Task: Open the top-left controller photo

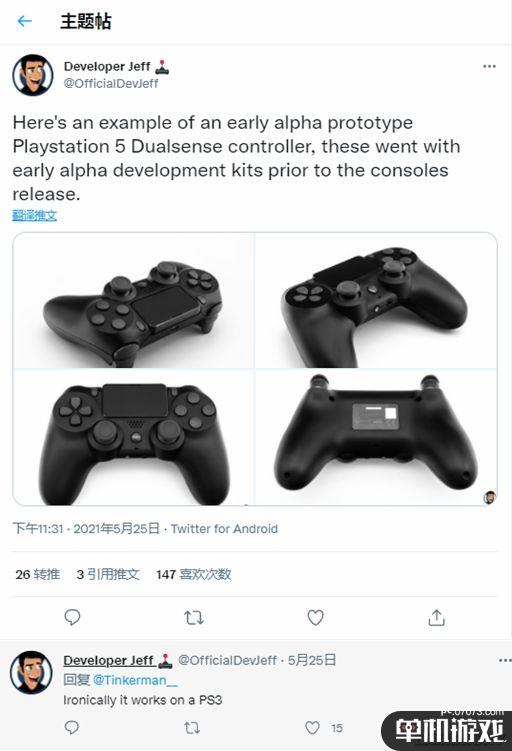Action: 134,300
